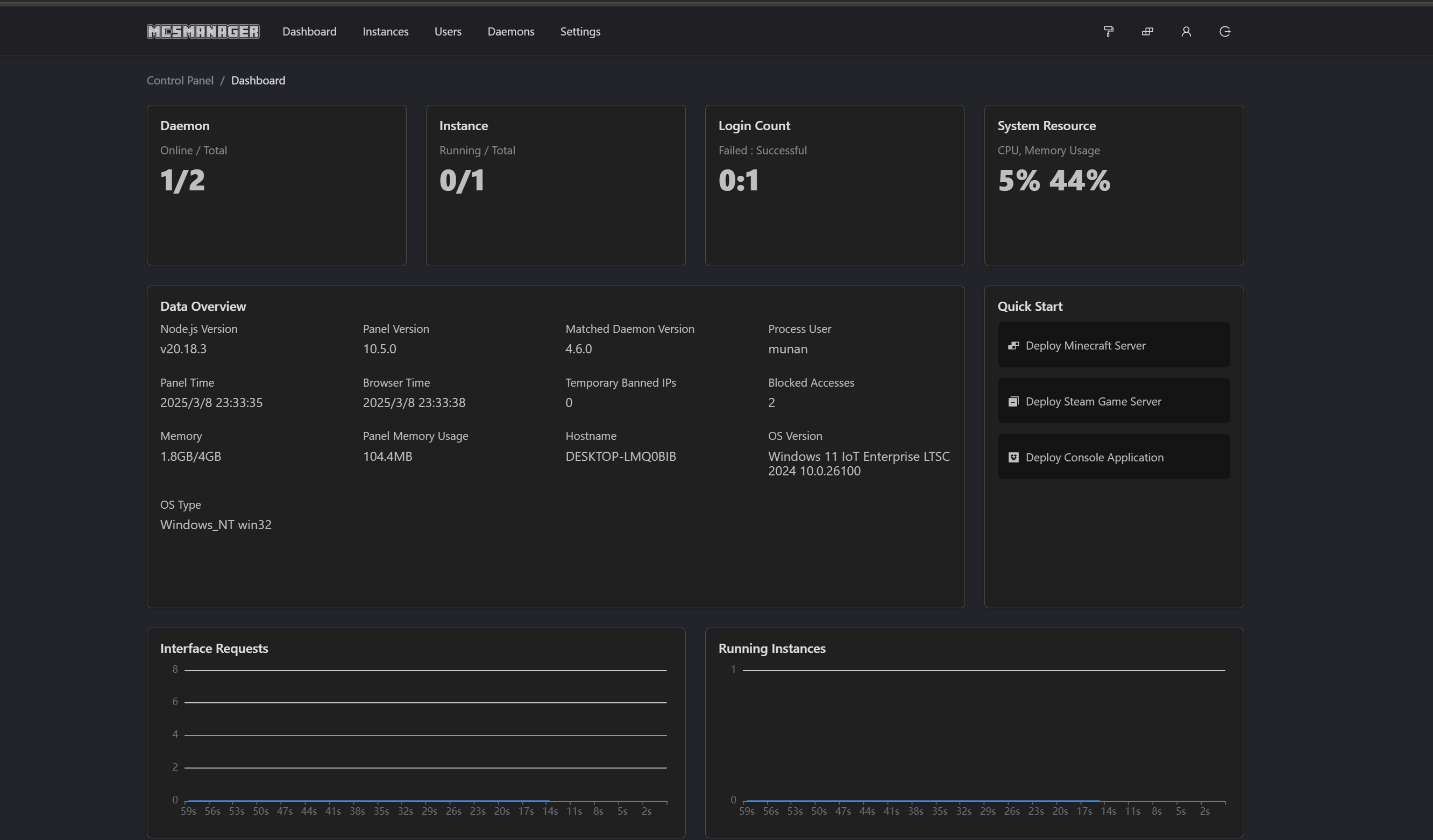1433x840 pixels.
Task: Click the Running Instances chart title
Action: pyautogui.click(x=772, y=648)
